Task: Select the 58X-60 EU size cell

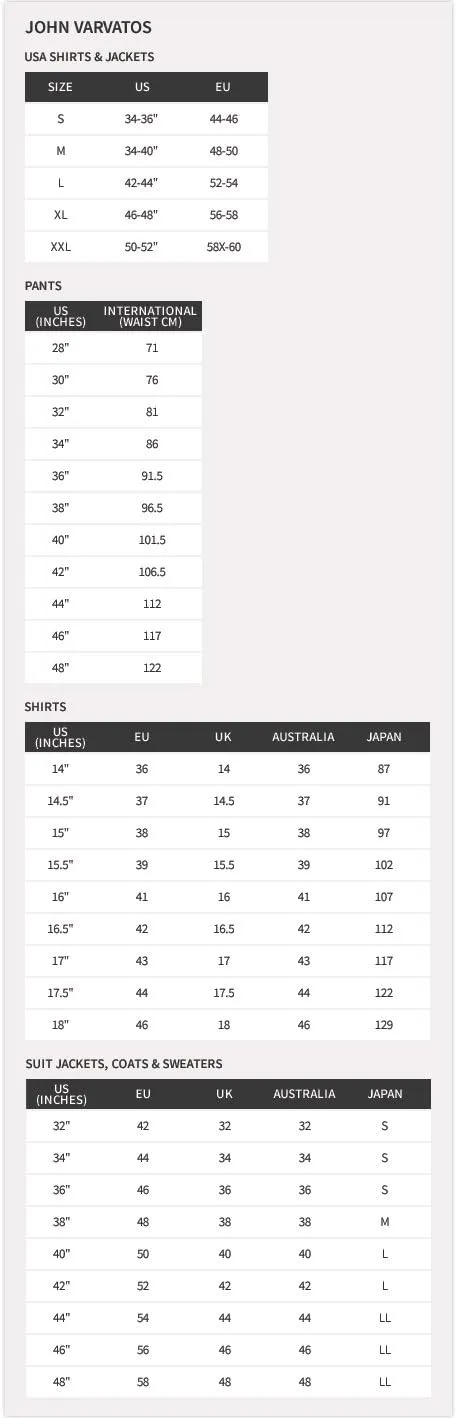Action: click(x=223, y=247)
